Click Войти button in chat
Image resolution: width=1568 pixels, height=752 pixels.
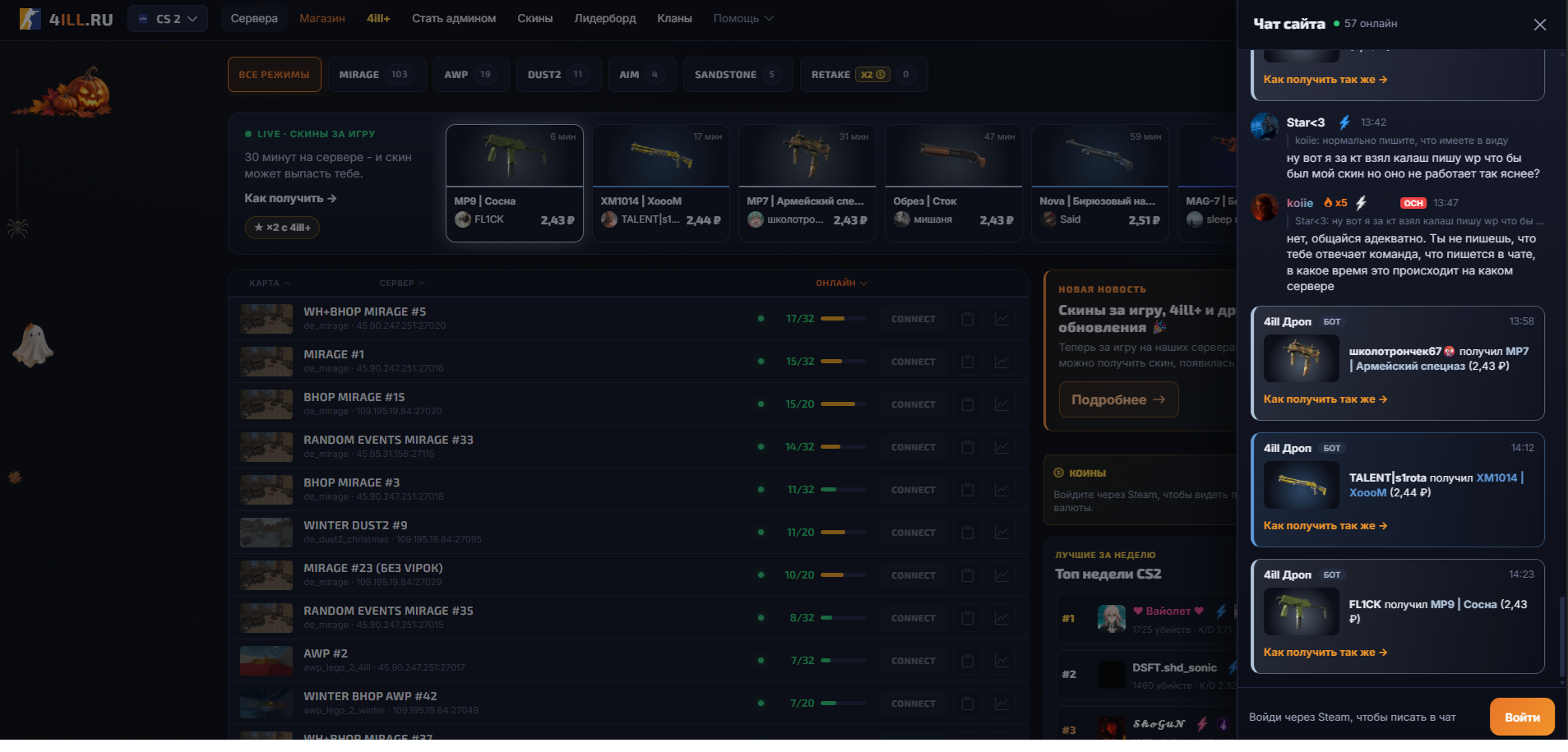(x=1522, y=717)
